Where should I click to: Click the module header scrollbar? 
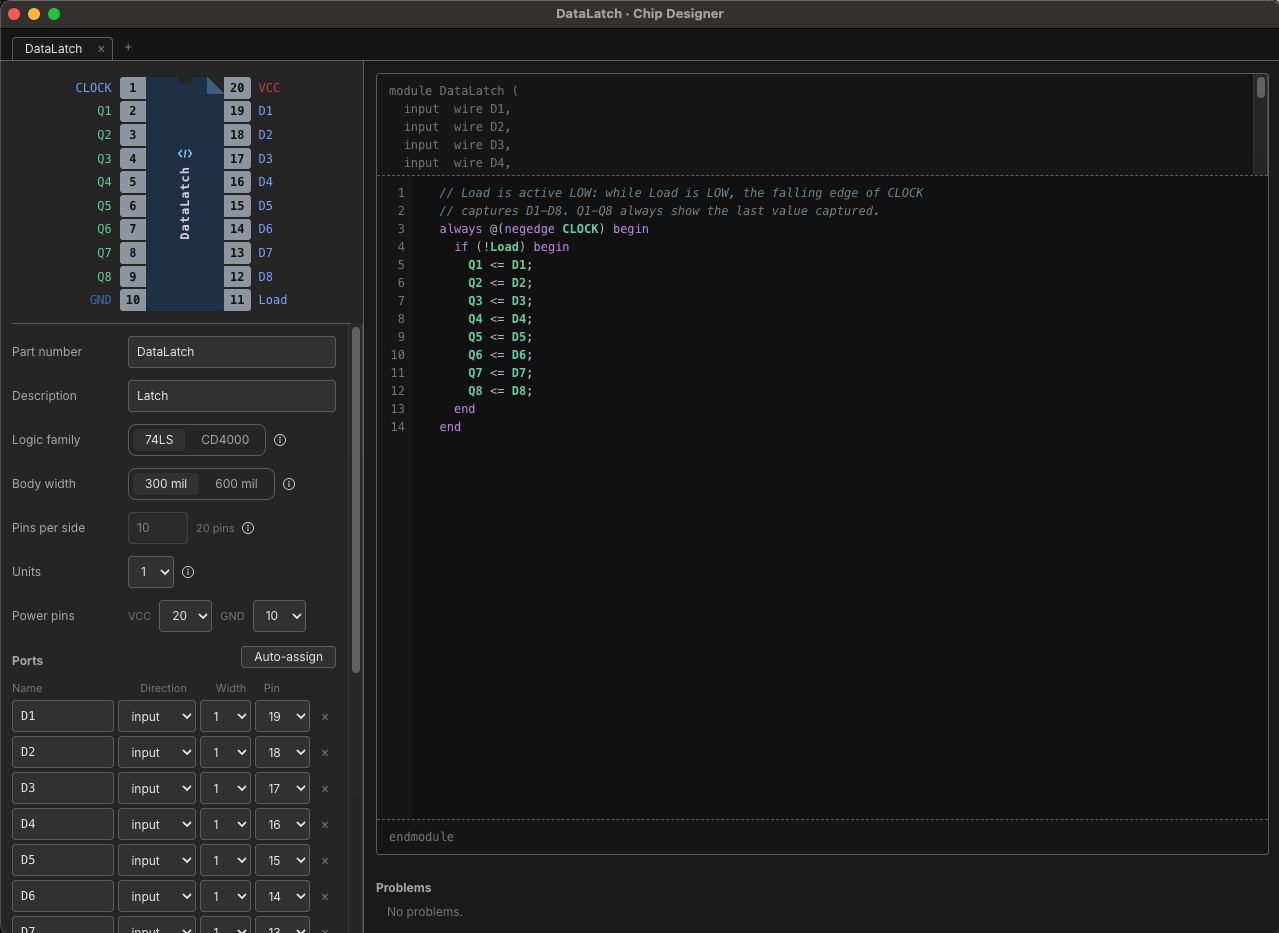click(x=1261, y=87)
